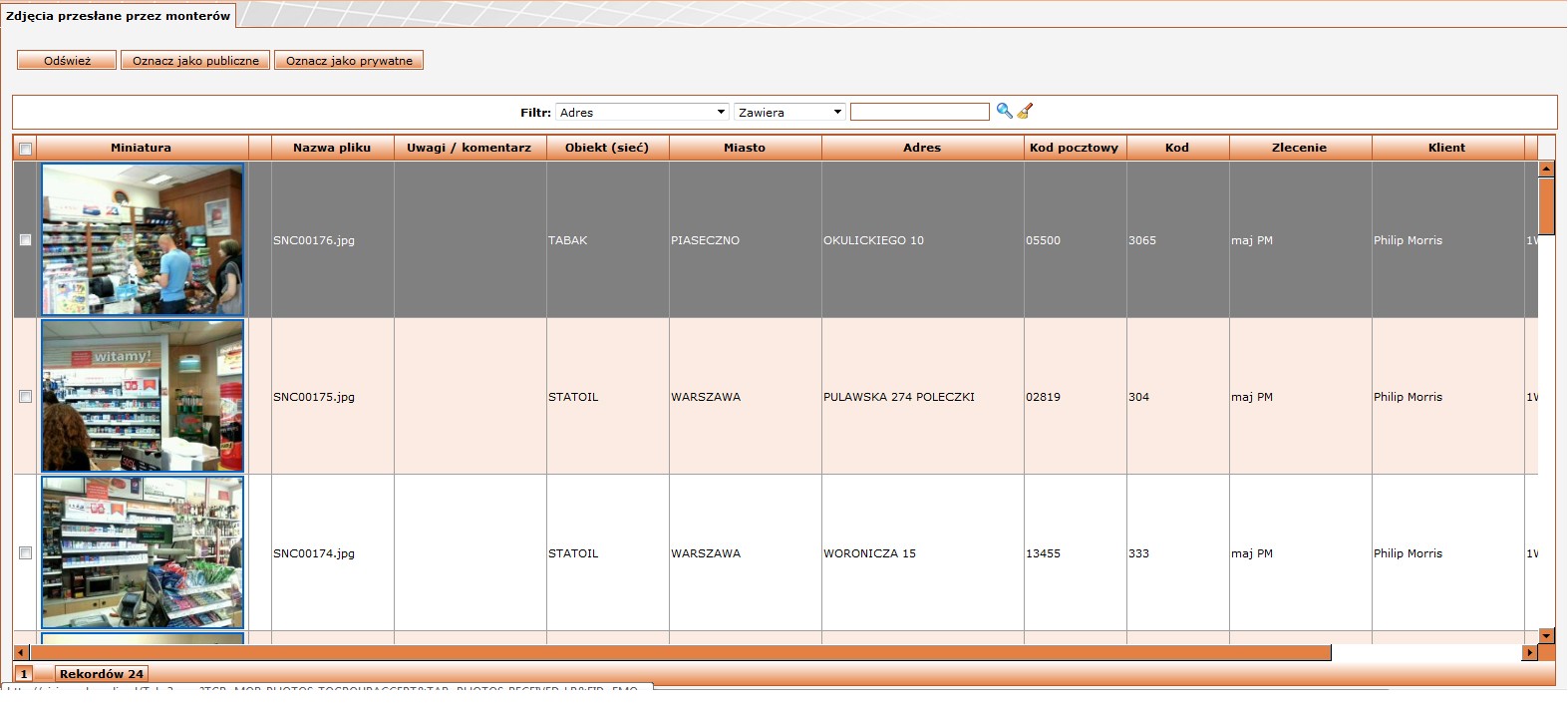Open thumbnail of SNC00176.jpg
The image size is (1568, 707).
pyautogui.click(x=143, y=239)
